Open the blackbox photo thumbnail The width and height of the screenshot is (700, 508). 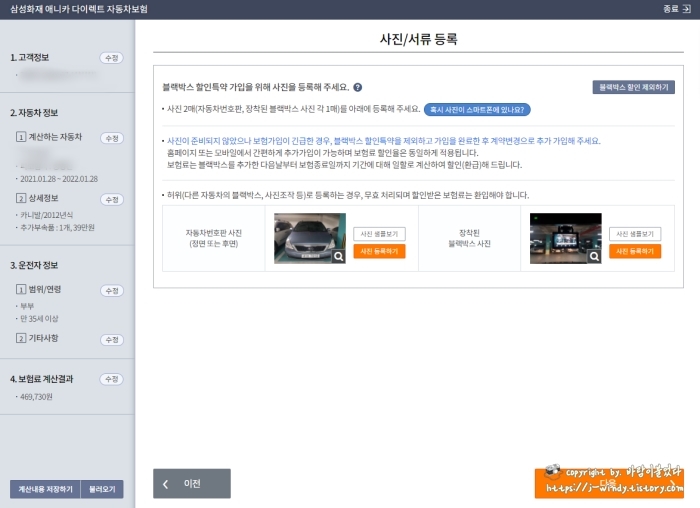(x=565, y=238)
